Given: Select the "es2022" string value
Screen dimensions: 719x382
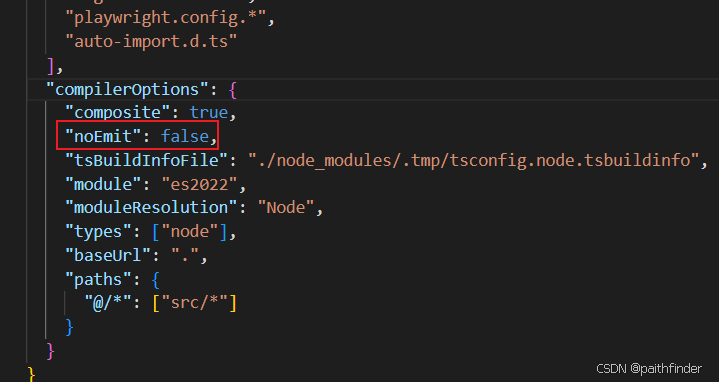Looking at the screenshot, I should pyautogui.click(x=199, y=184).
